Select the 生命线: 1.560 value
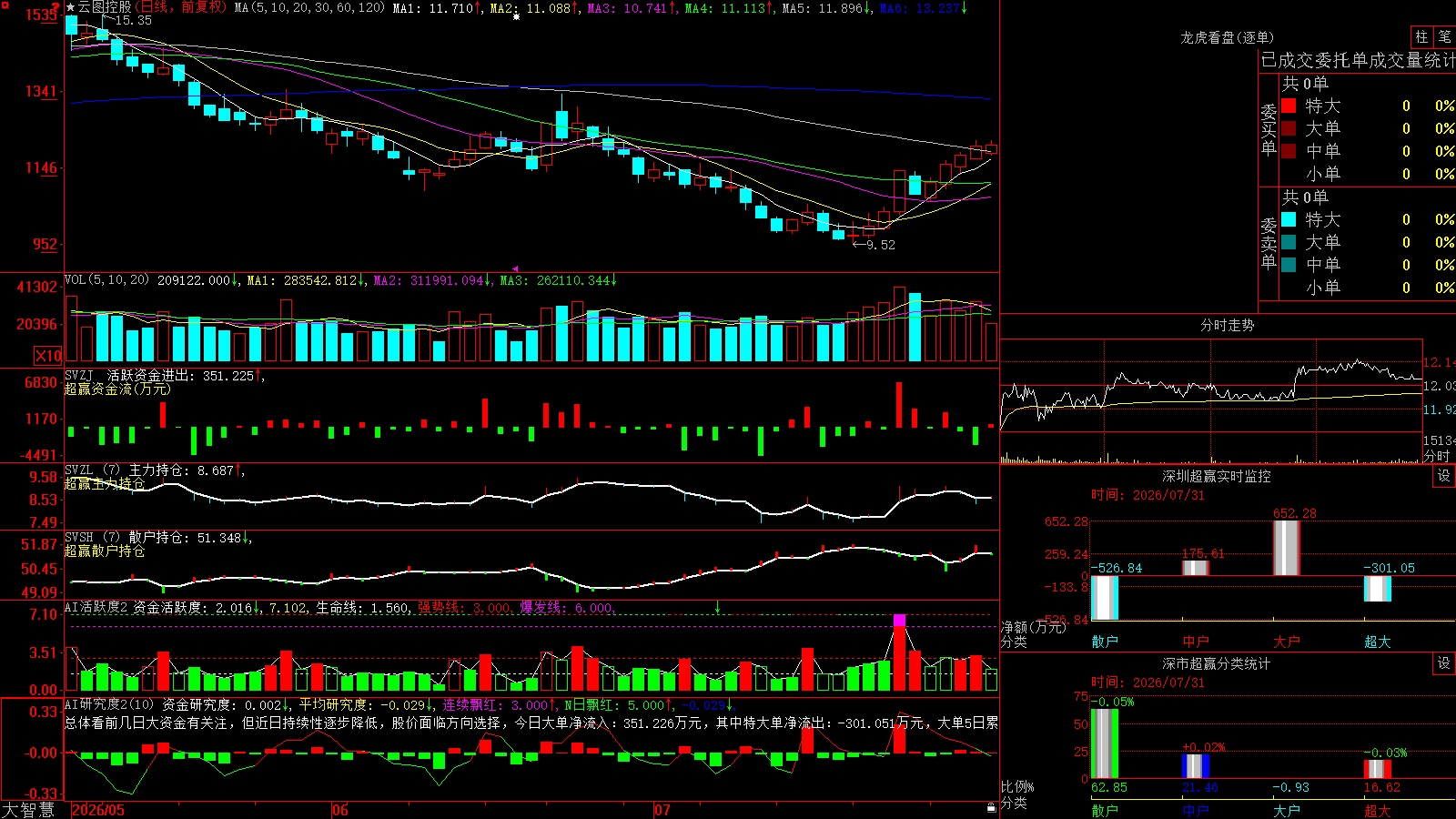The image size is (1456, 819). coord(362,608)
